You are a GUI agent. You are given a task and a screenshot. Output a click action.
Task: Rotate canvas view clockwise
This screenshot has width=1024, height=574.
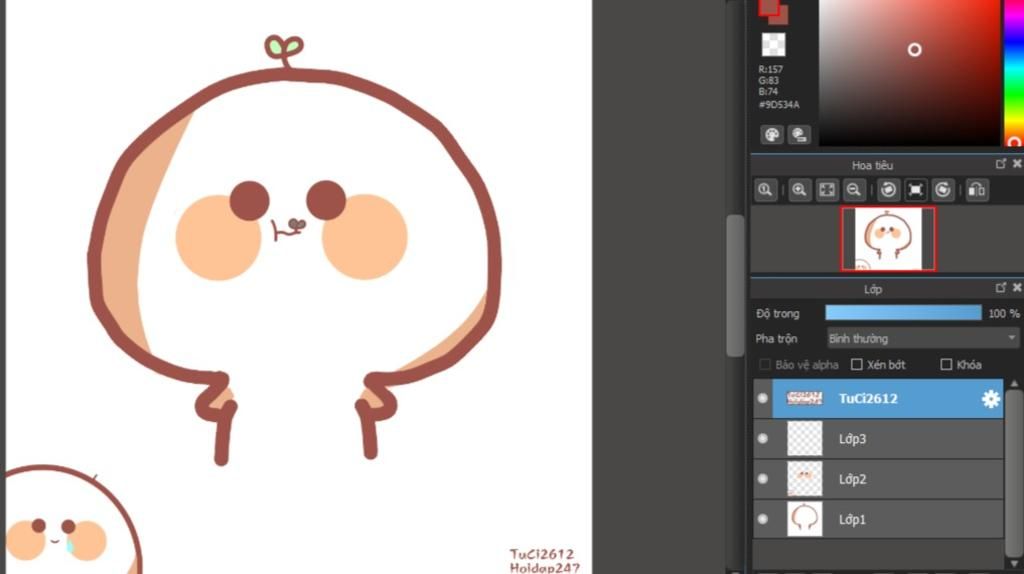943,190
